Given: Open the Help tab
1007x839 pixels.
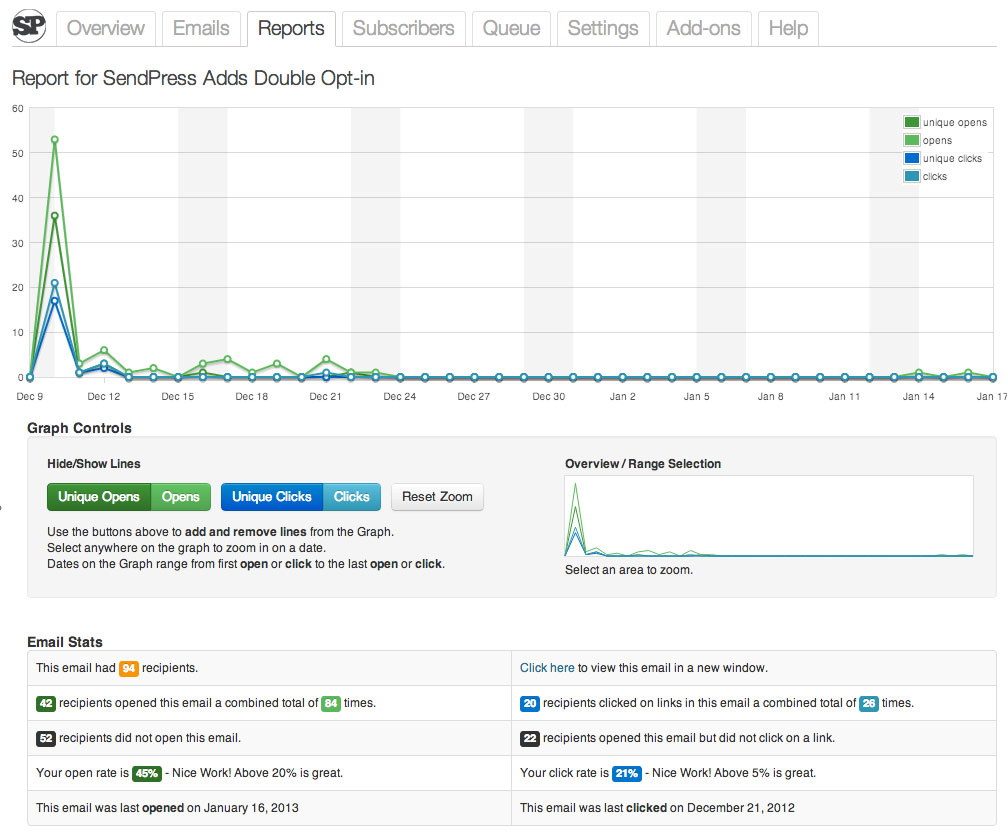Looking at the screenshot, I should pos(788,29).
